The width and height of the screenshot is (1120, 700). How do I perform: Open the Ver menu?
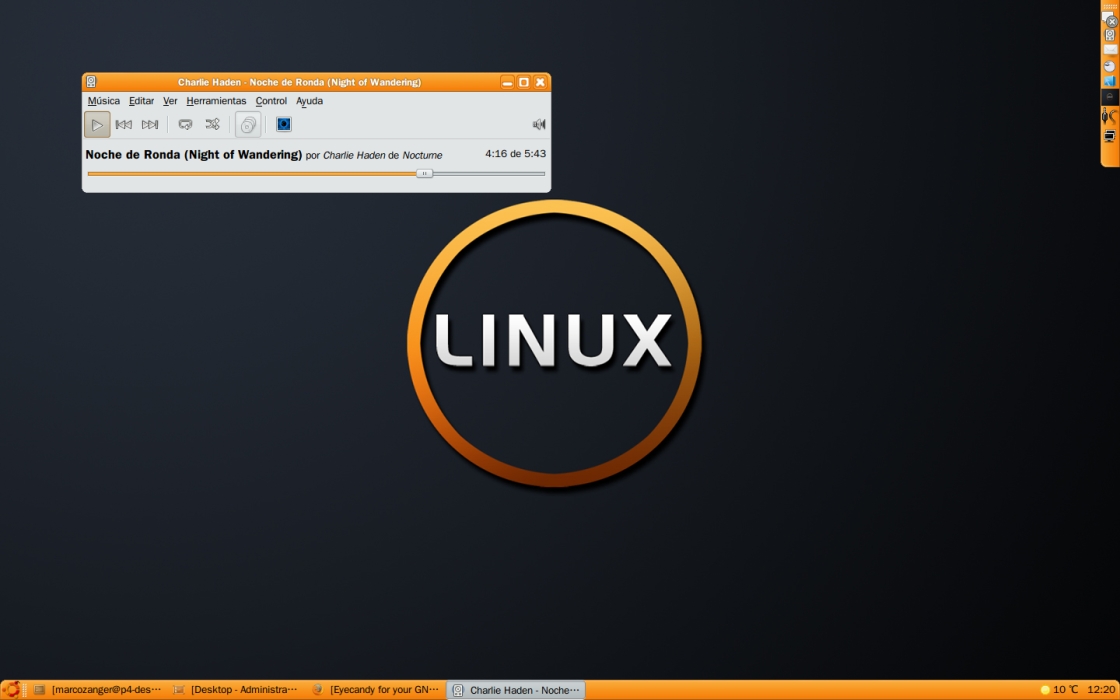(x=170, y=101)
